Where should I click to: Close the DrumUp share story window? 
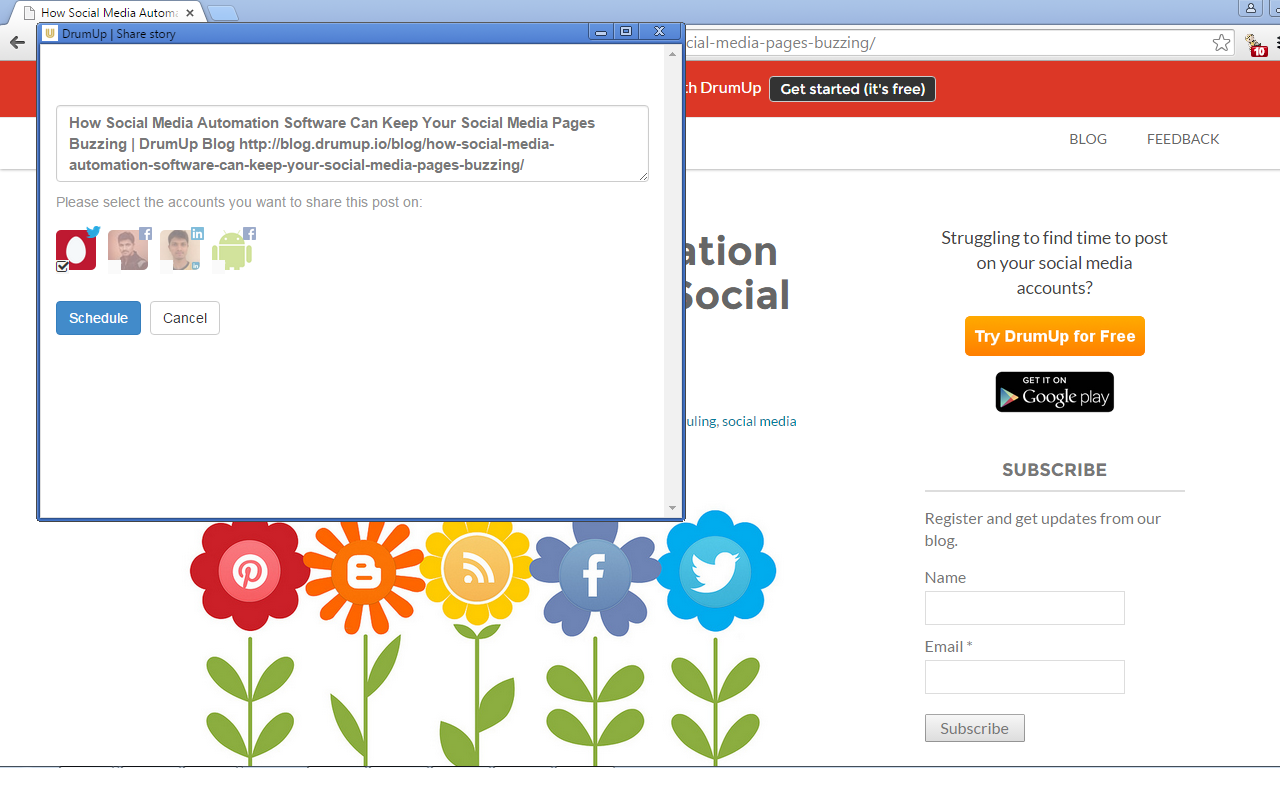659,32
